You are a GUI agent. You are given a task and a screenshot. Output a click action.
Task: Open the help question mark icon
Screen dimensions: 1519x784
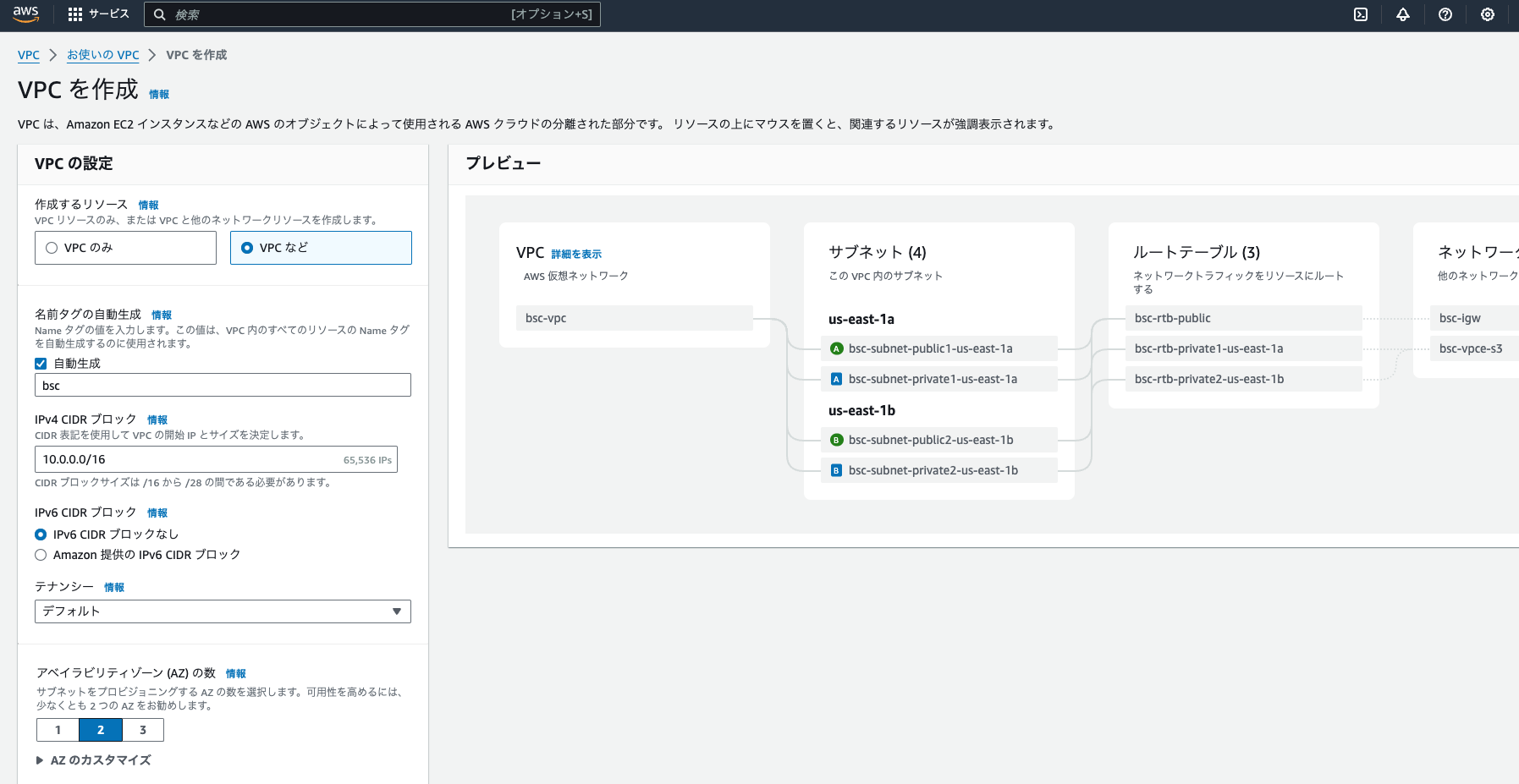pyautogui.click(x=1445, y=14)
